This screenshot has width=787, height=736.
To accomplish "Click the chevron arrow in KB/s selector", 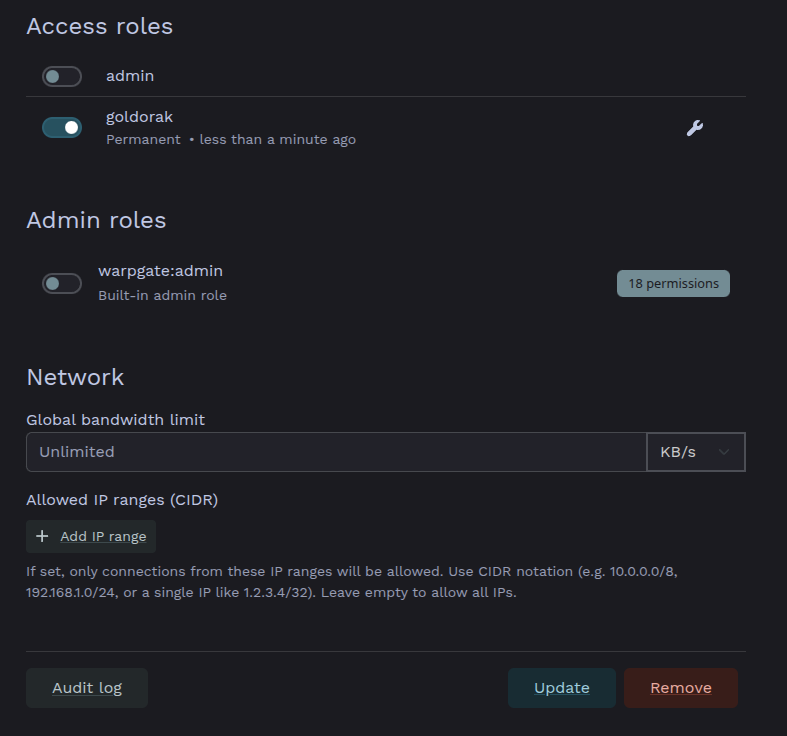I will click(x=724, y=452).
